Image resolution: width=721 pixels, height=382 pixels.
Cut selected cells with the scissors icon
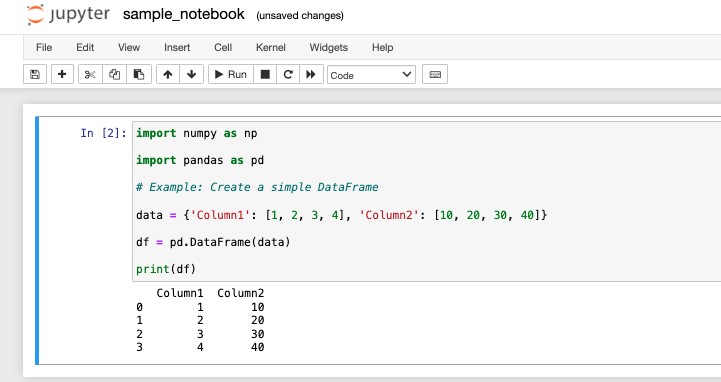(x=90, y=74)
